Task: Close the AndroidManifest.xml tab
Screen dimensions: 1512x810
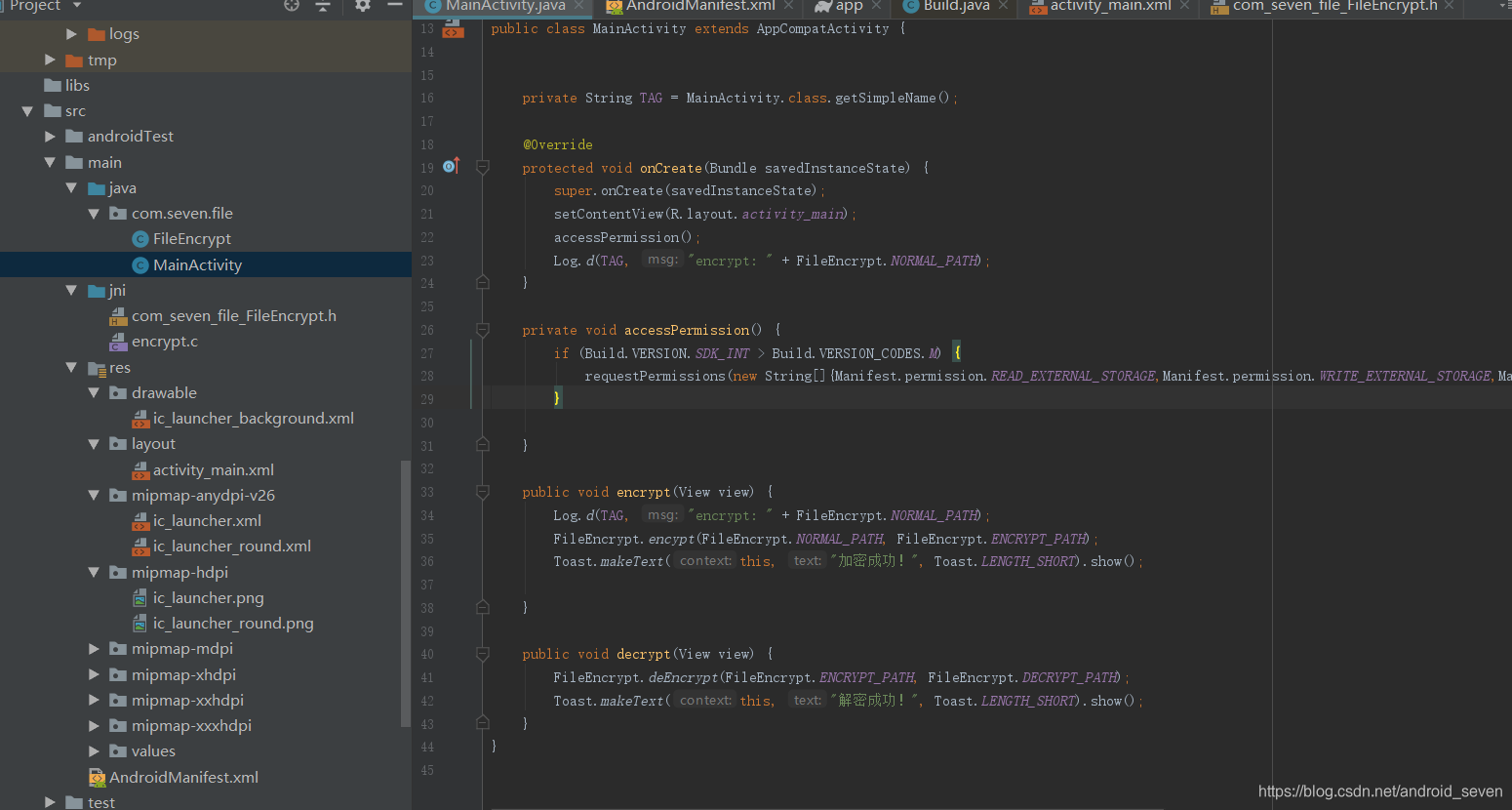Action: [788, 6]
